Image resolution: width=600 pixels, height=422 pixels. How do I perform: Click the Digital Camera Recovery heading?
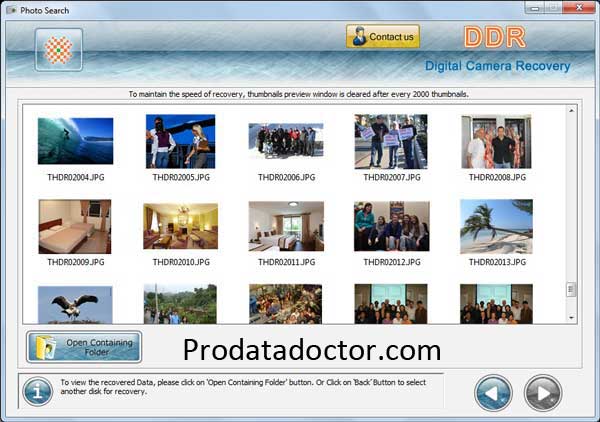click(497, 66)
